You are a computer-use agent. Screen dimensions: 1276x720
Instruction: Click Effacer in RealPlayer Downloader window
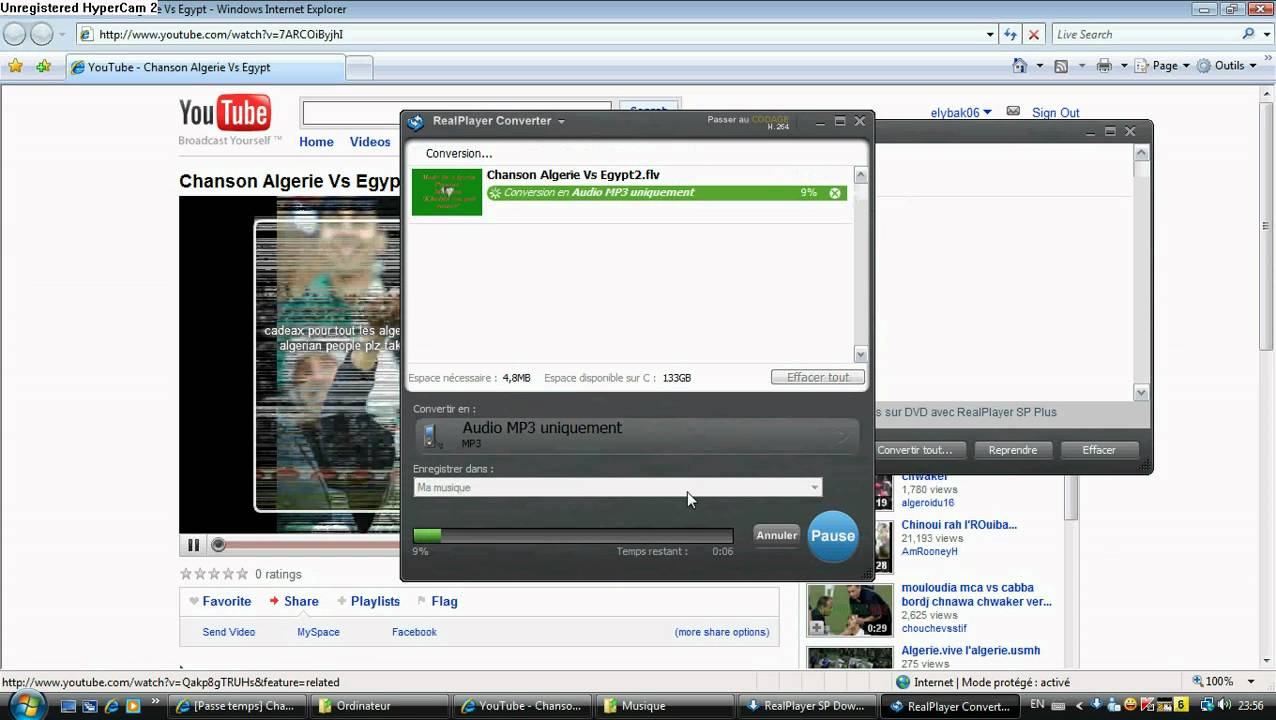1099,450
